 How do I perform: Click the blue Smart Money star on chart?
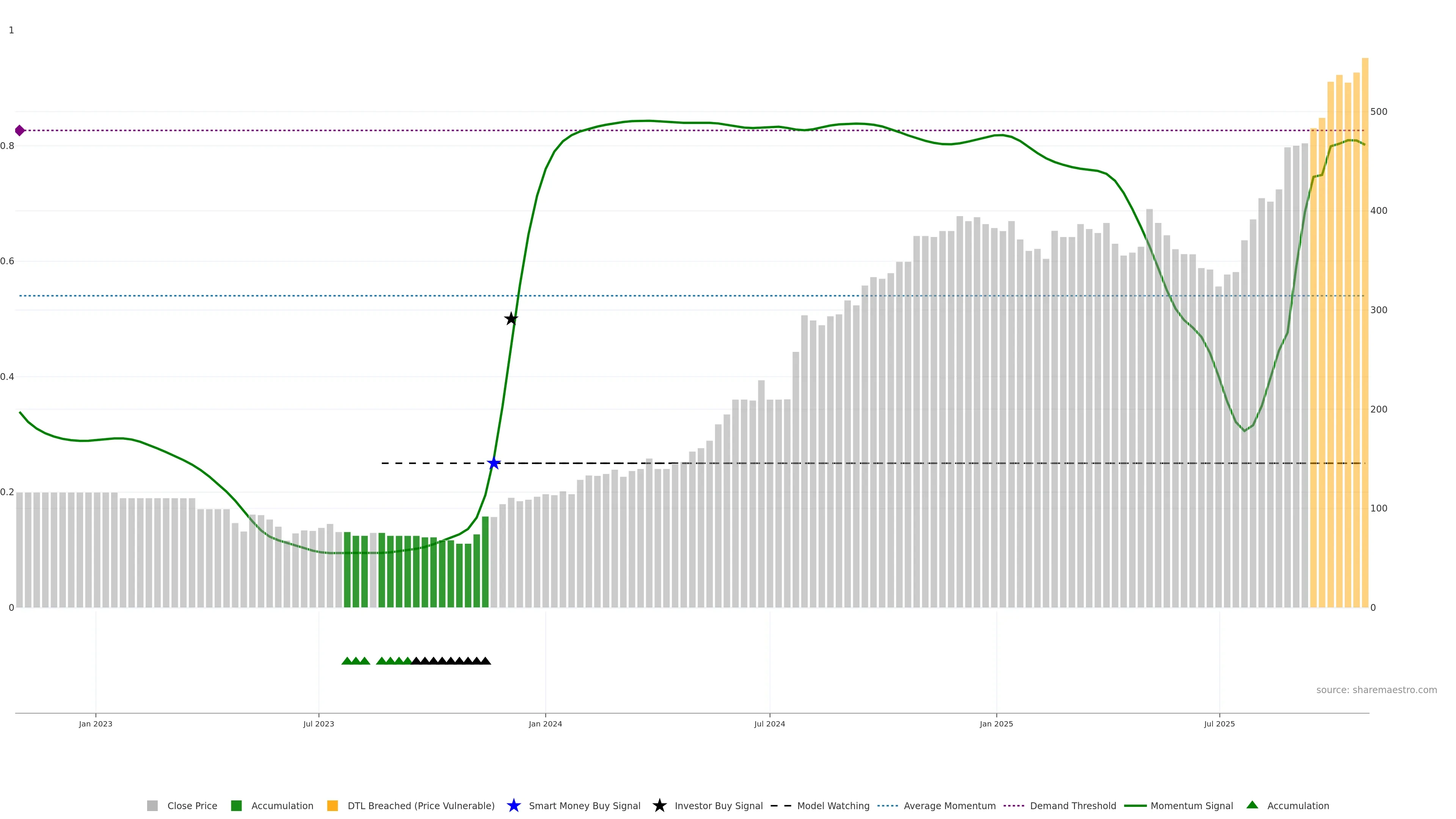click(x=493, y=463)
